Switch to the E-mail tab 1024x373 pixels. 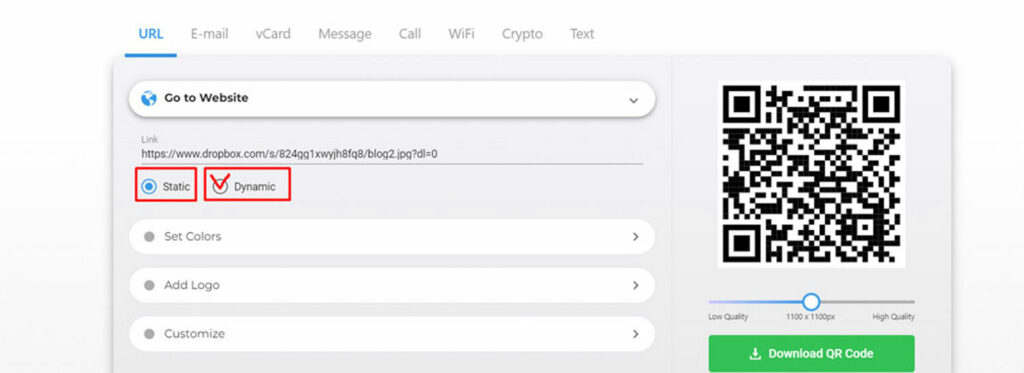[210, 34]
